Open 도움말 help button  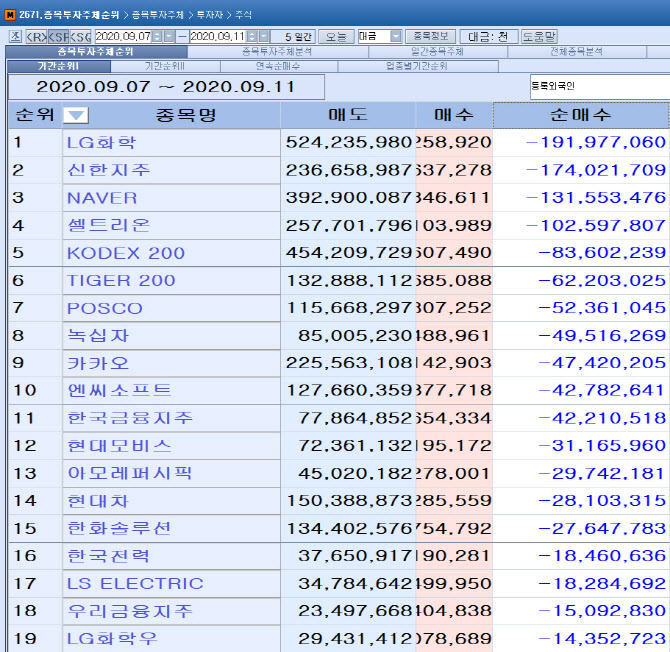pos(539,37)
